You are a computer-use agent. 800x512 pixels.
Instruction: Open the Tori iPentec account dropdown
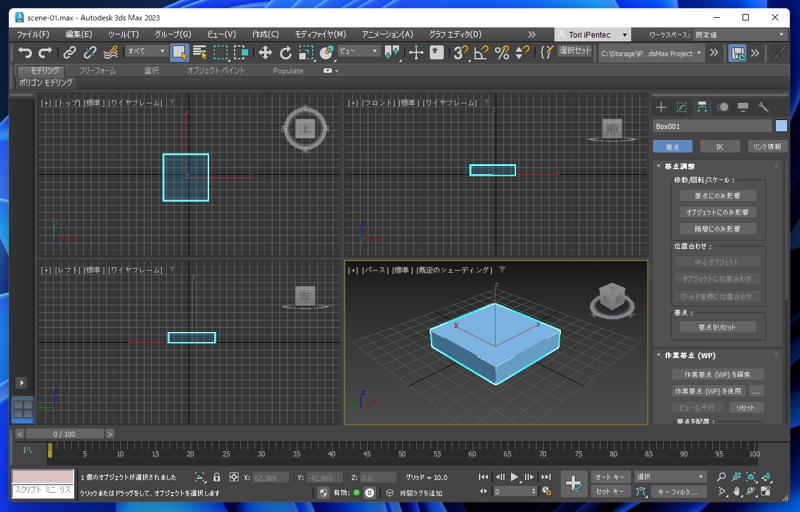pyautogui.click(x=592, y=35)
